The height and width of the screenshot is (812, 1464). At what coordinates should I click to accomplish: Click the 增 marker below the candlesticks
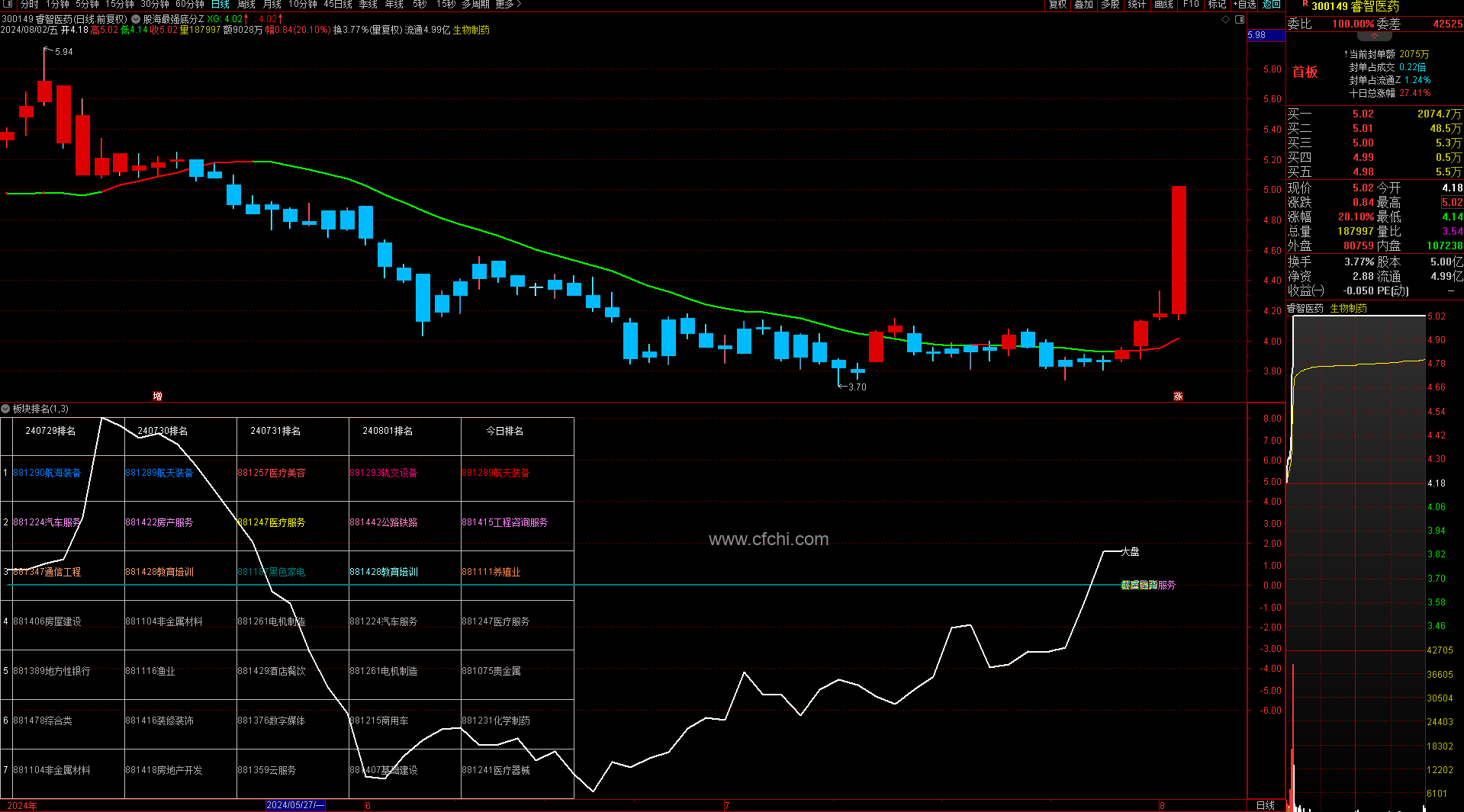tap(157, 396)
